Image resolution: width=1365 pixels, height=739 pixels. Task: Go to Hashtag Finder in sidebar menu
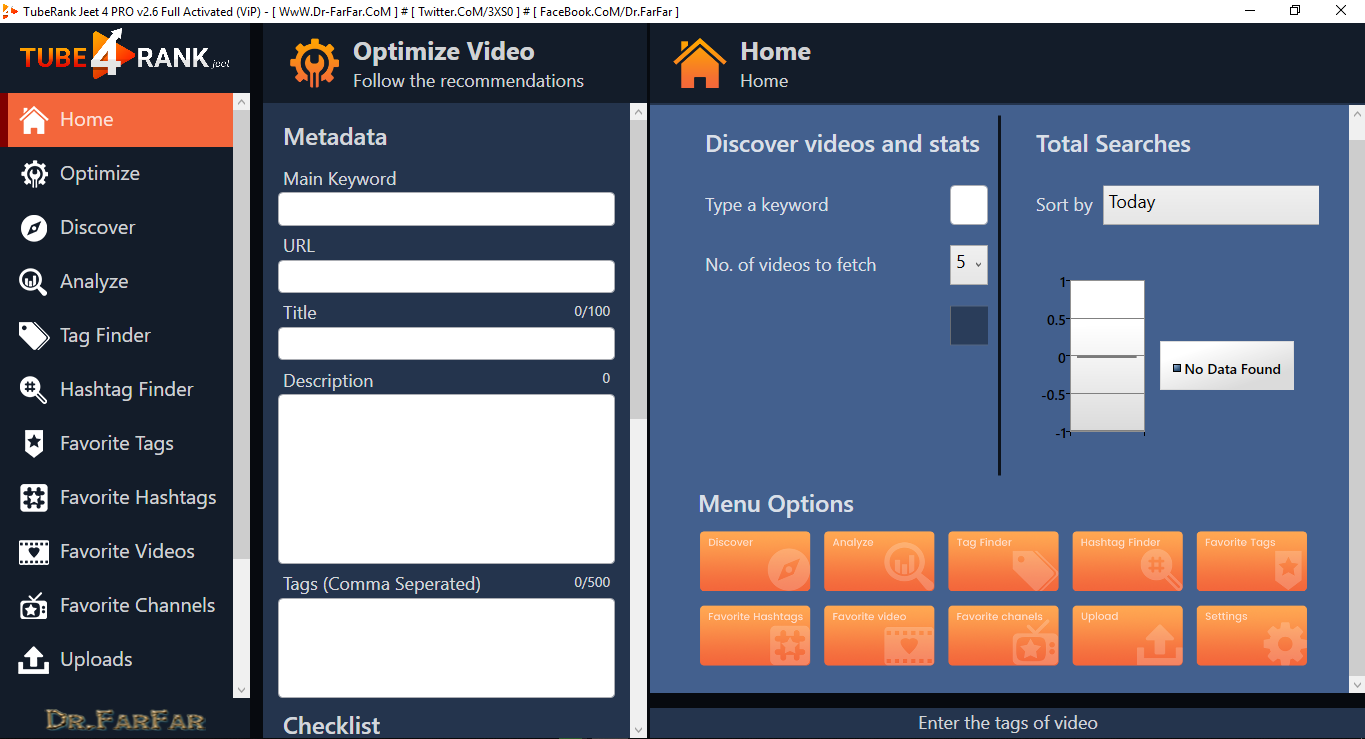117,390
